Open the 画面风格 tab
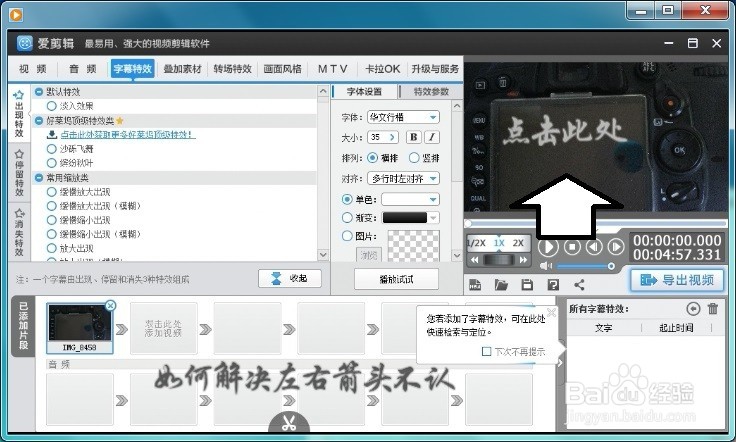Image resolution: width=736 pixels, height=442 pixels. coord(282,69)
